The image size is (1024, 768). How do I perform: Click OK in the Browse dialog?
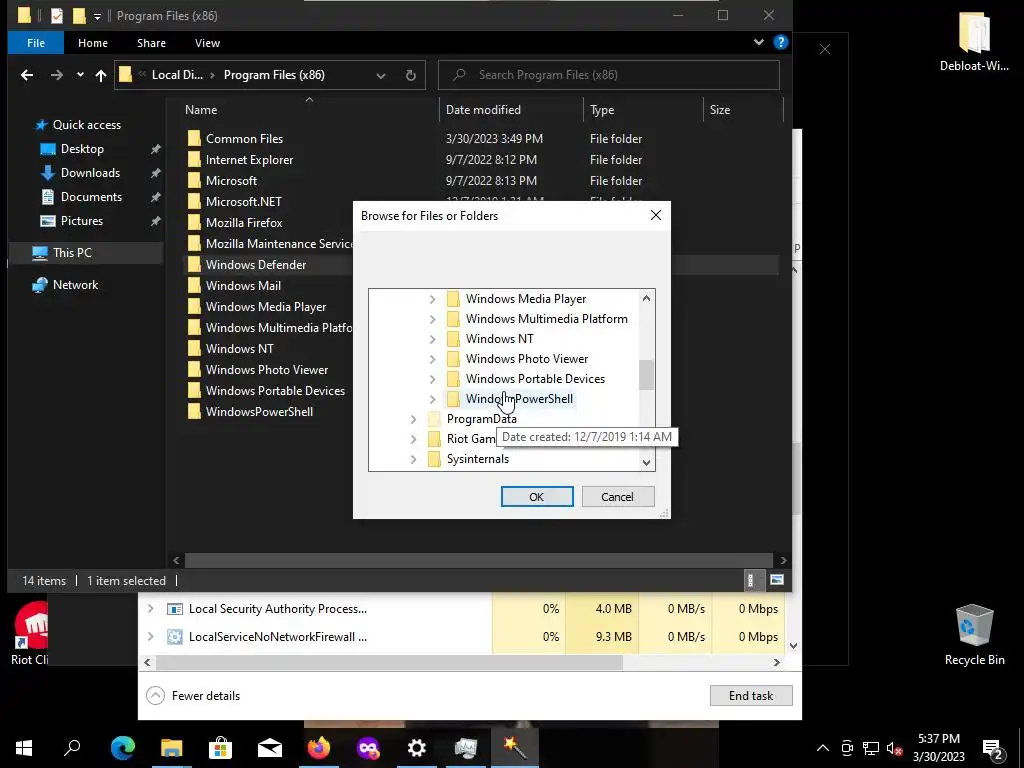tap(537, 496)
